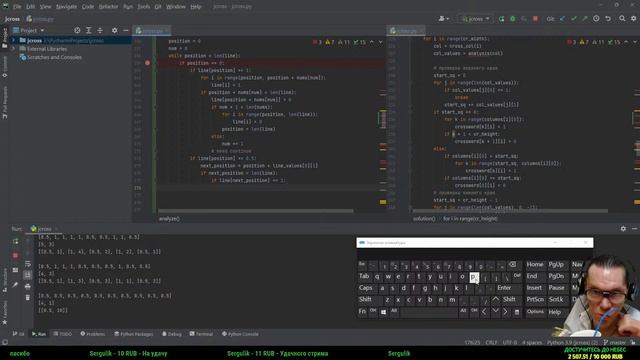Screen dimensions: 640x360
Task: Open Run panel settings gear
Action: (623, 229)
